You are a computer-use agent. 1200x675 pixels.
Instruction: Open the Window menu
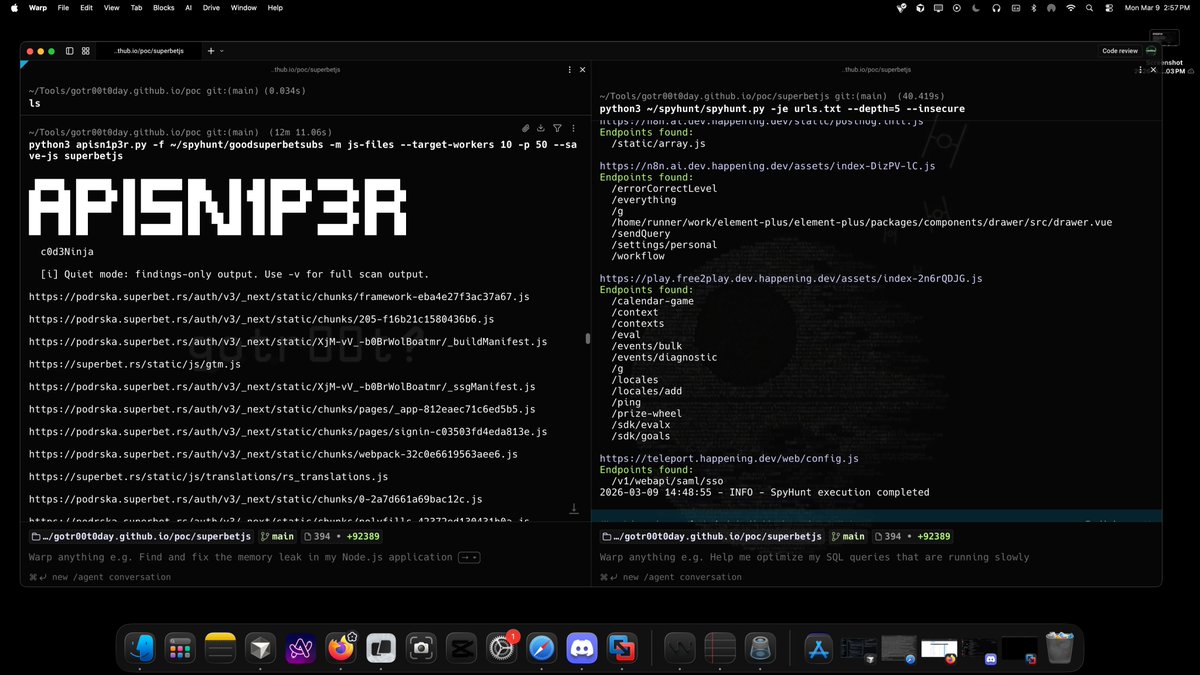[x=243, y=7]
